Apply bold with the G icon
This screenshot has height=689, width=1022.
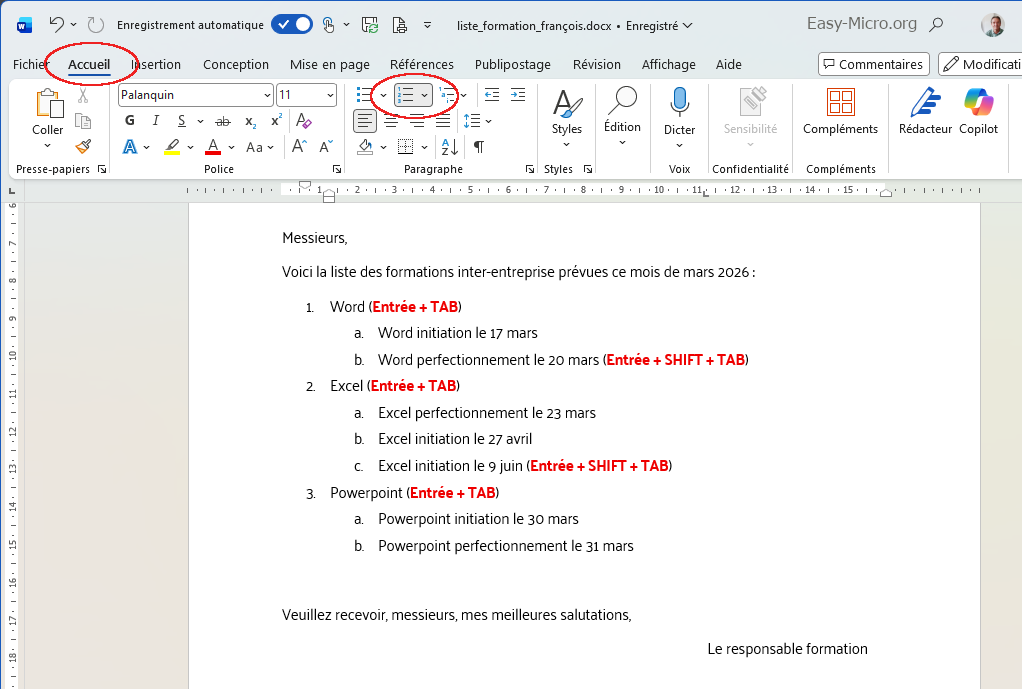point(129,120)
